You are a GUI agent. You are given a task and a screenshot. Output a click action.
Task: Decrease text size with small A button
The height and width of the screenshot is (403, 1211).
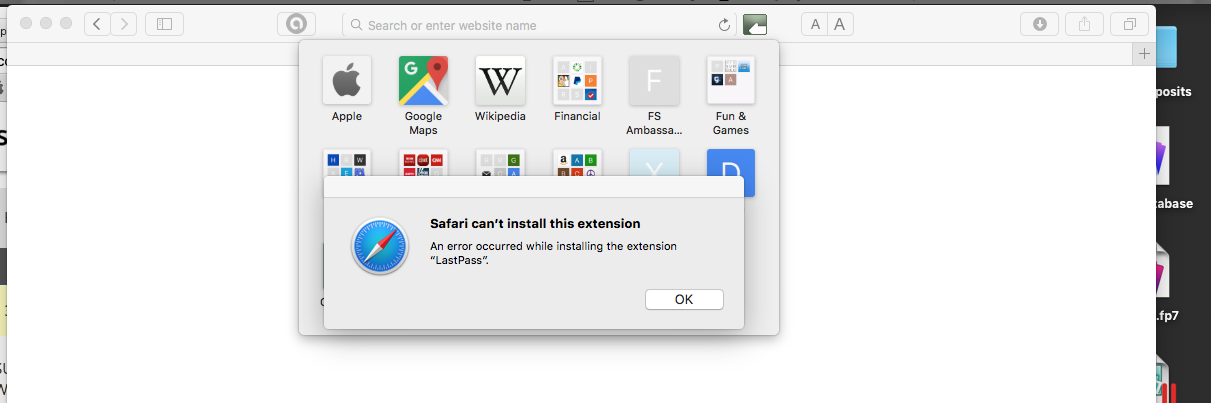tap(814, 24)
